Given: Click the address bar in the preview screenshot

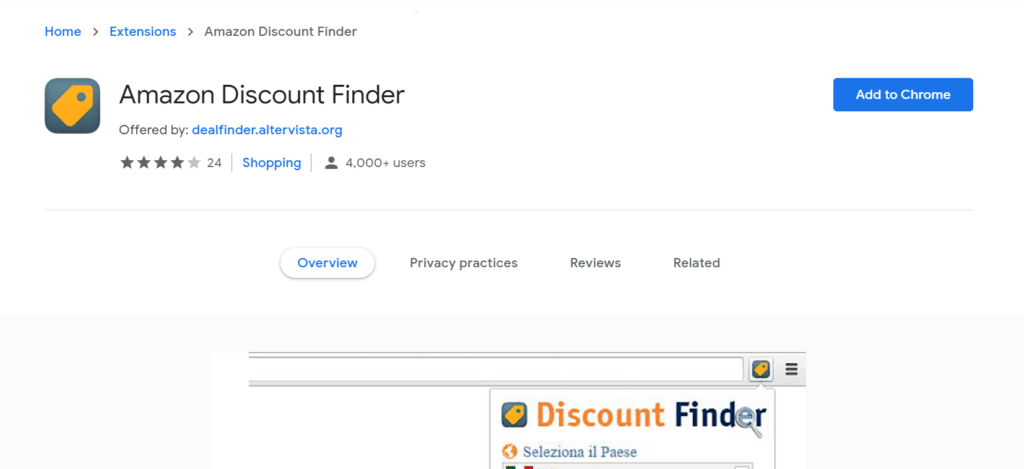Looking at the screenshot, I should coord(496,370).
